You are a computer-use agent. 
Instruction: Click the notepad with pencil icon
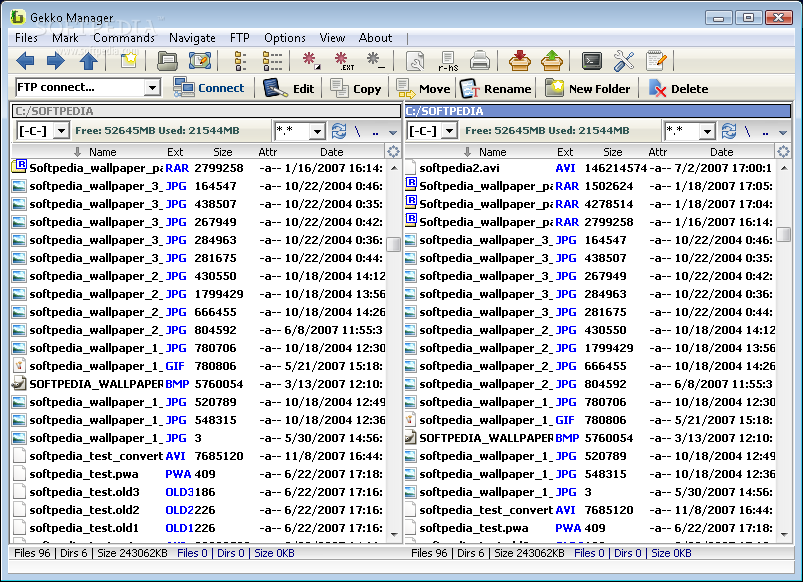(x=656, y=61)
